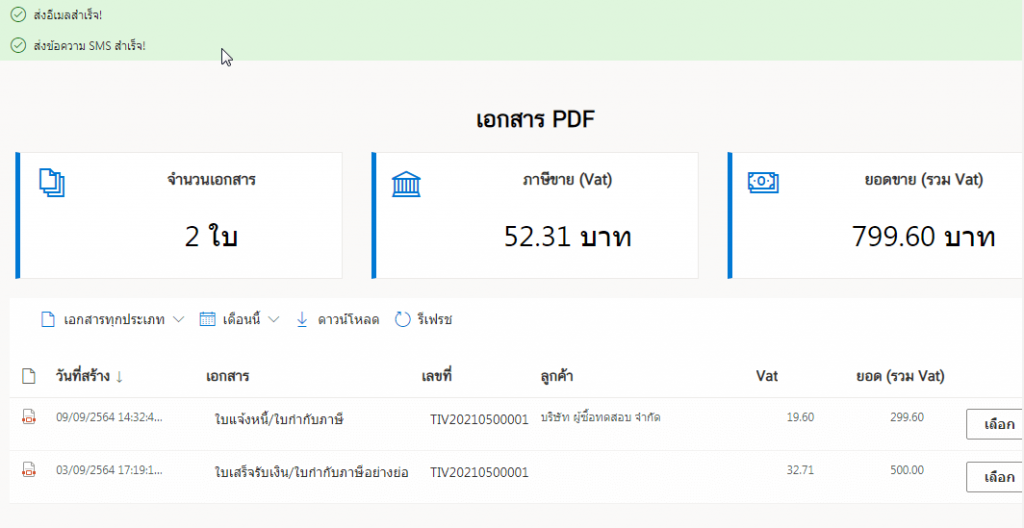Click the 799.60 บาท sales total
This screenshot has height=528, width=1024.
coord(923,236)
